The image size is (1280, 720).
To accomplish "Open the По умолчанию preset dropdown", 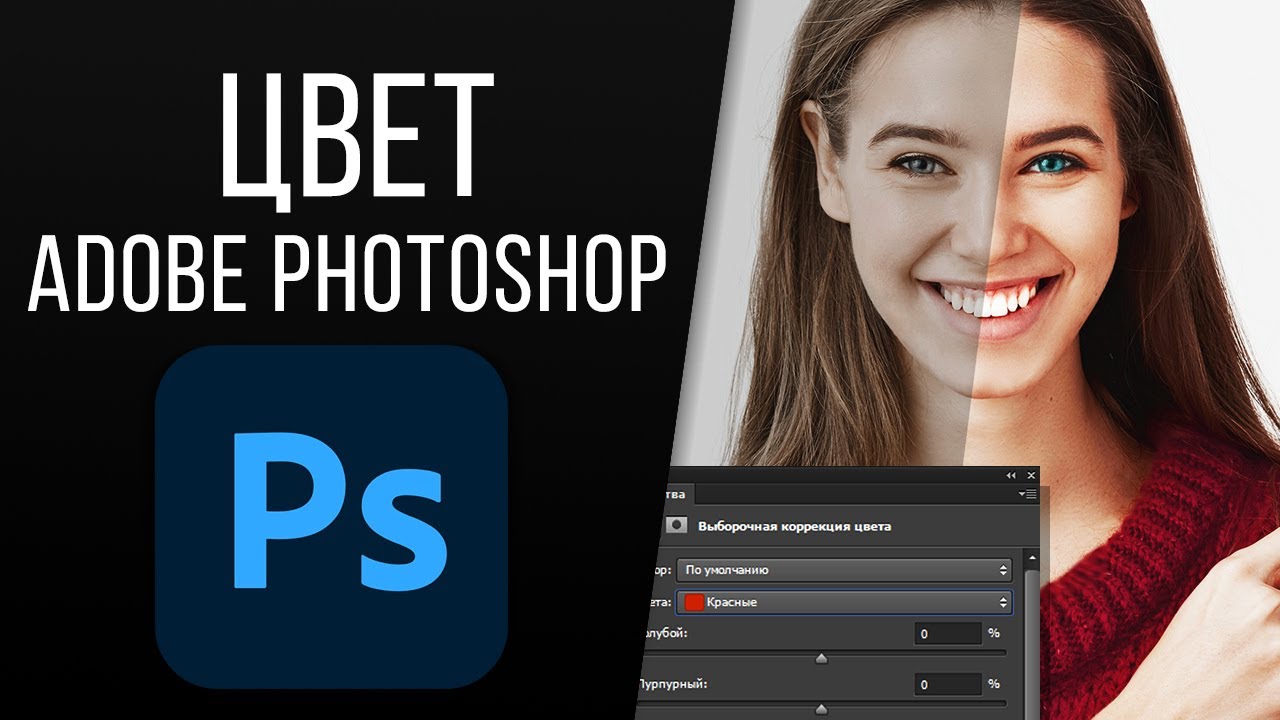I will coord(845,570).
